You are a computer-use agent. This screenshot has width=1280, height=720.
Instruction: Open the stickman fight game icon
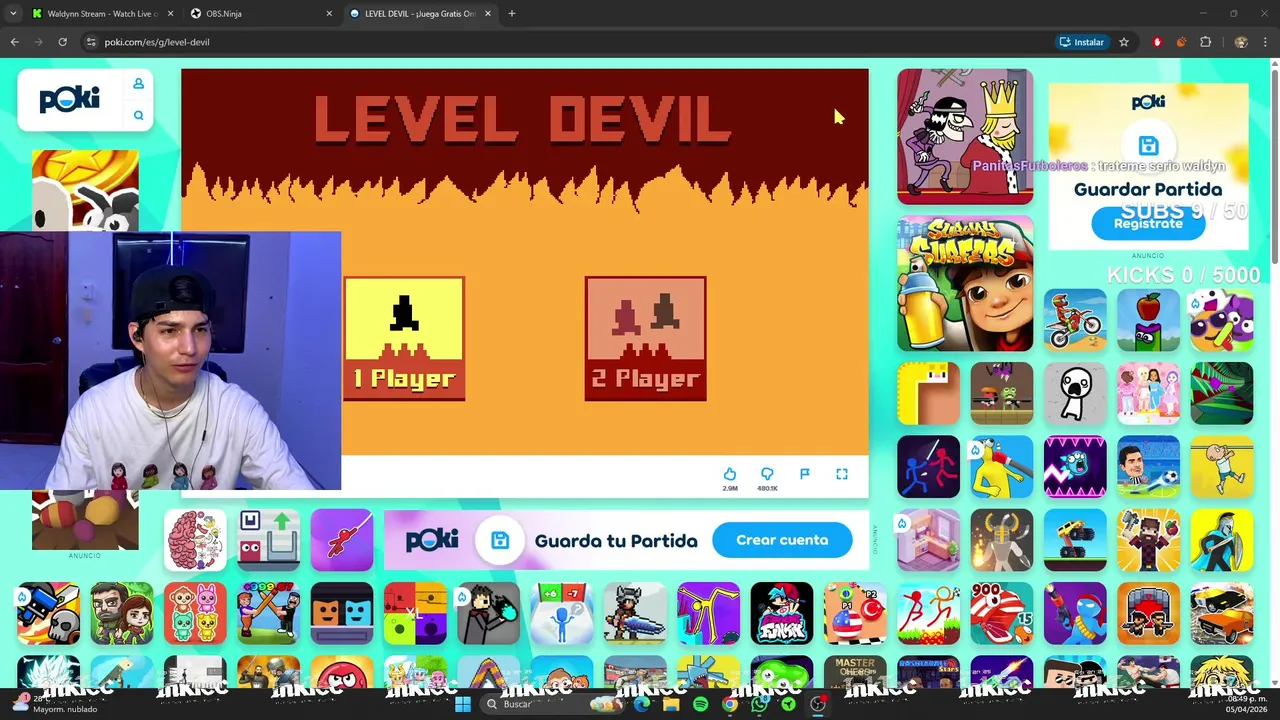coord(928,467)
